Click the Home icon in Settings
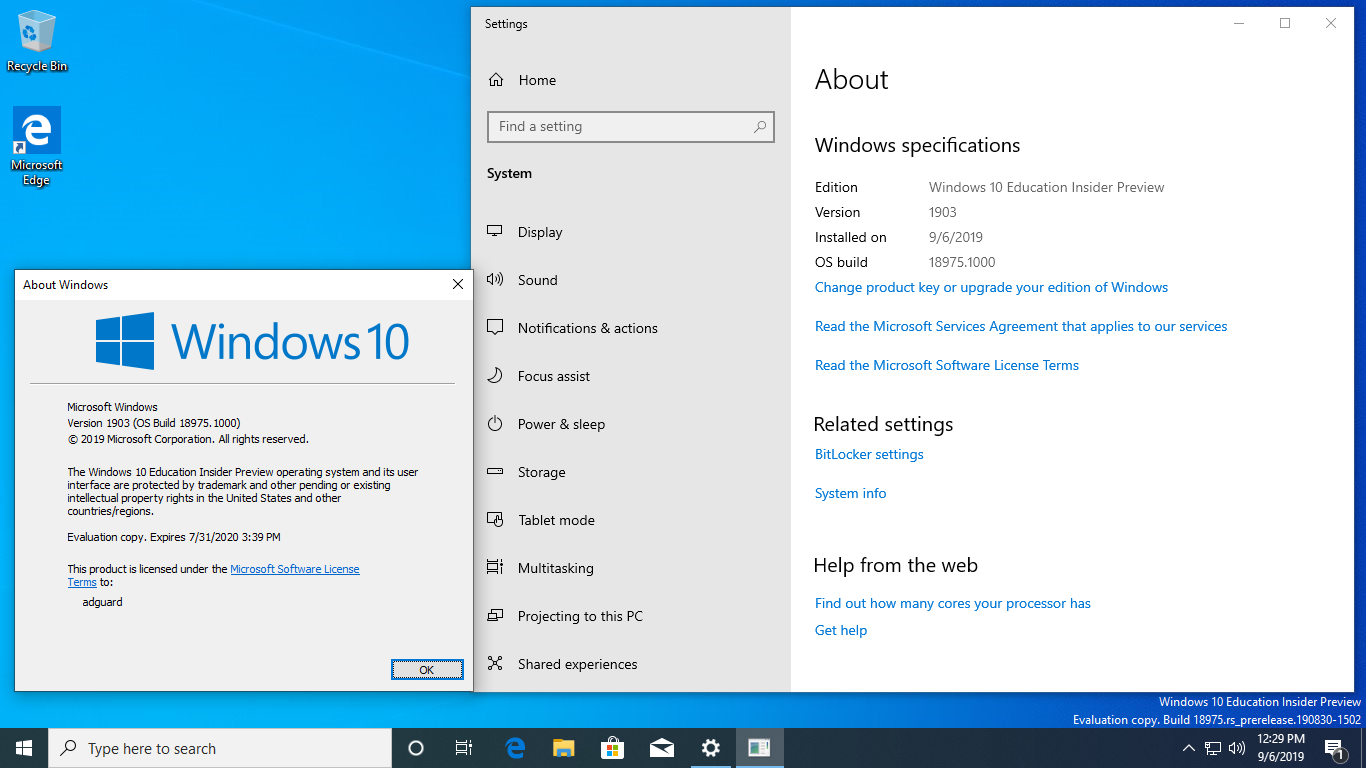1366x768 pixels. click(495, 80)
